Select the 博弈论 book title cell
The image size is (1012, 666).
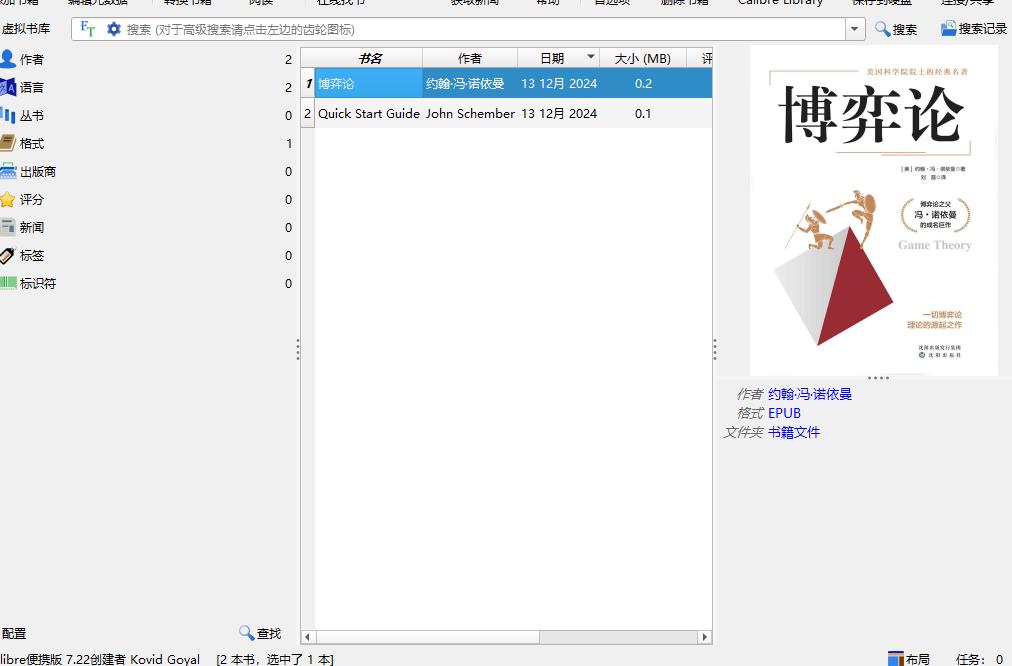pyautogui.click(x=369, y=83)
